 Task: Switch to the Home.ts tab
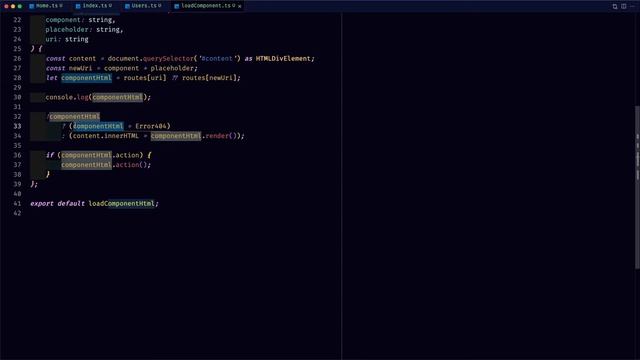(x=47, y=6)
